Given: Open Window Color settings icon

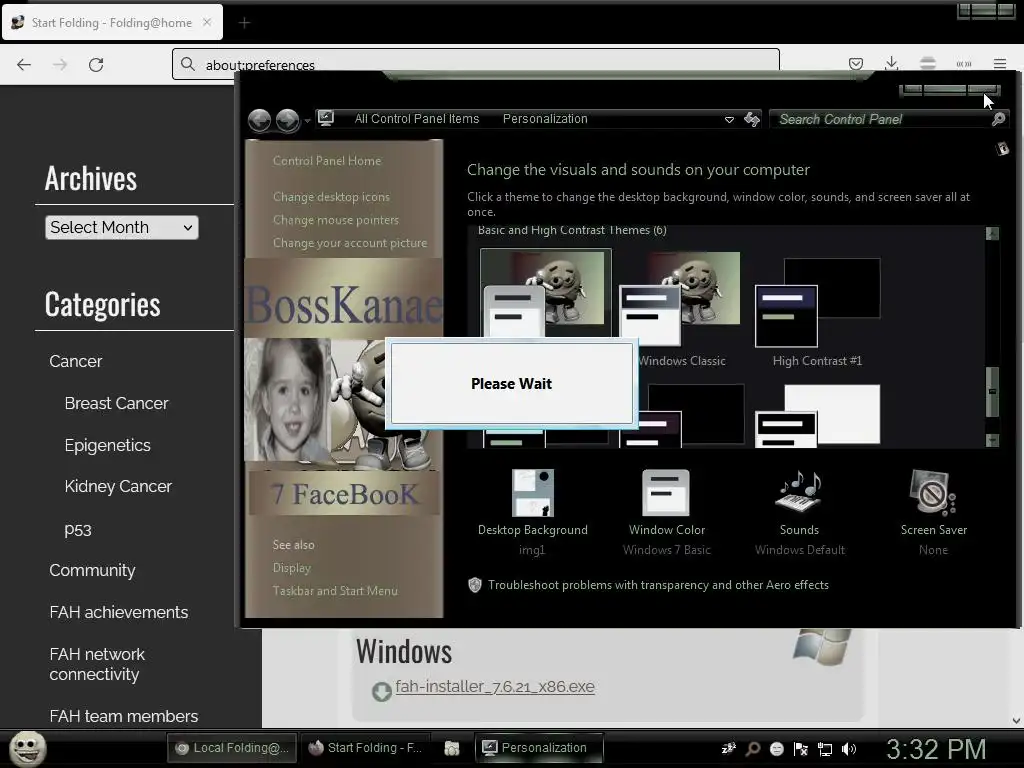Looking at the screenshot, I should coord(666,493).
